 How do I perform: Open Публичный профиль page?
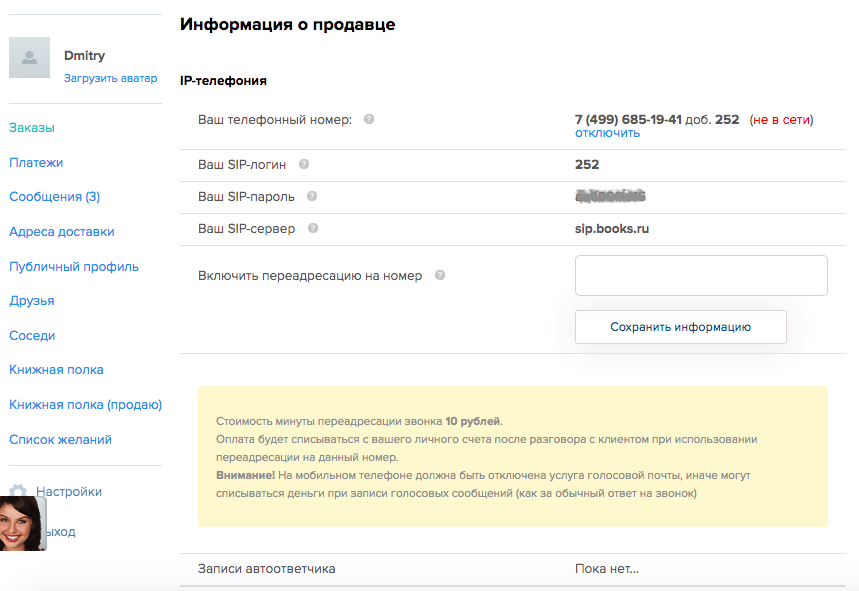coord(74,266)
